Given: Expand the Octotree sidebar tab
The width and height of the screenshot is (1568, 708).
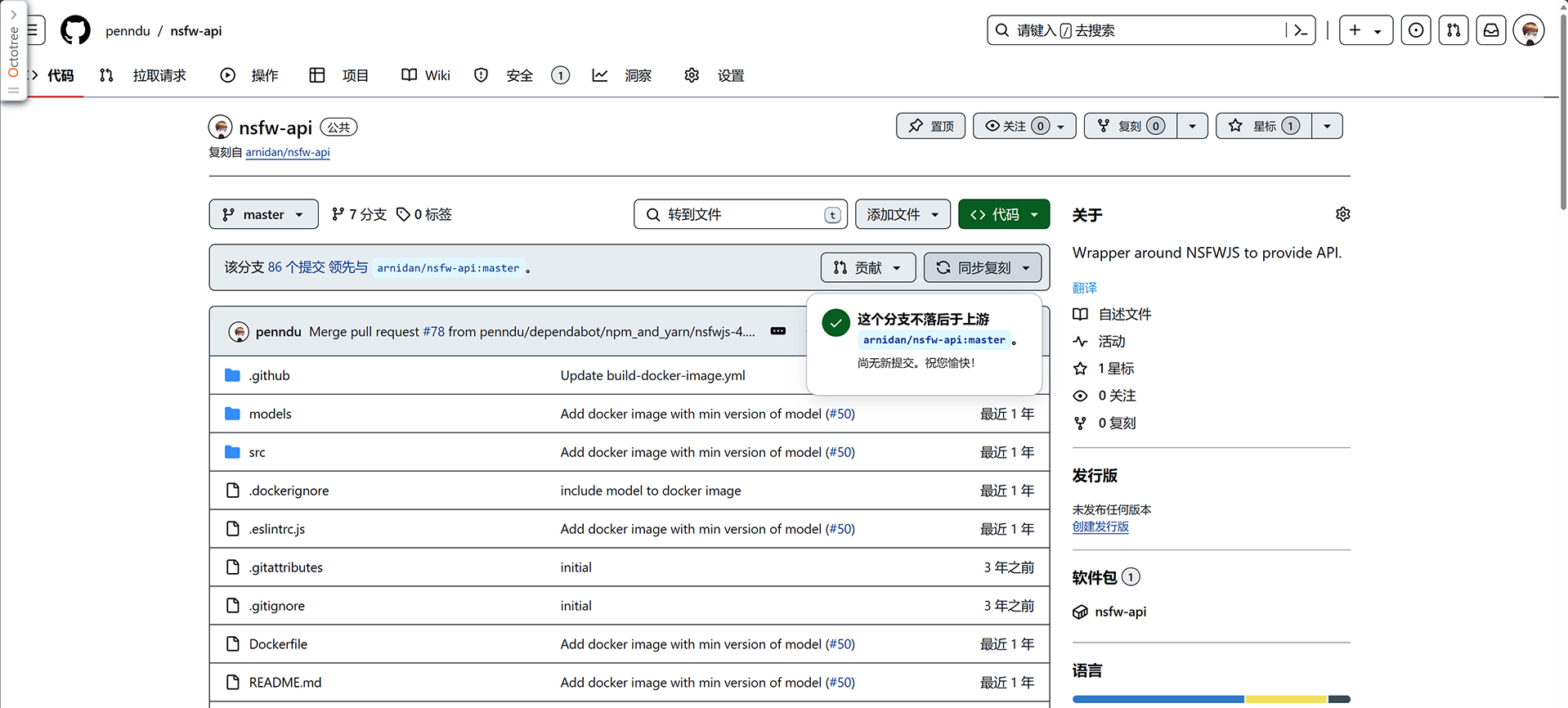Looking at the screenshot, I should (13, 51).
